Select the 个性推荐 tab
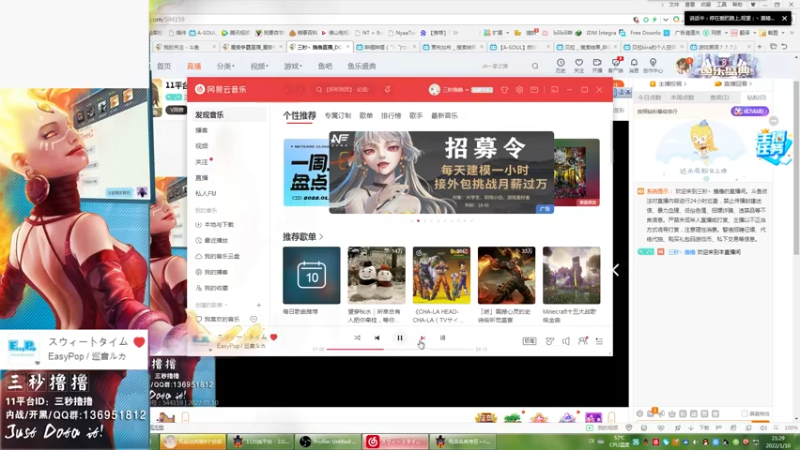 [299, 116]
